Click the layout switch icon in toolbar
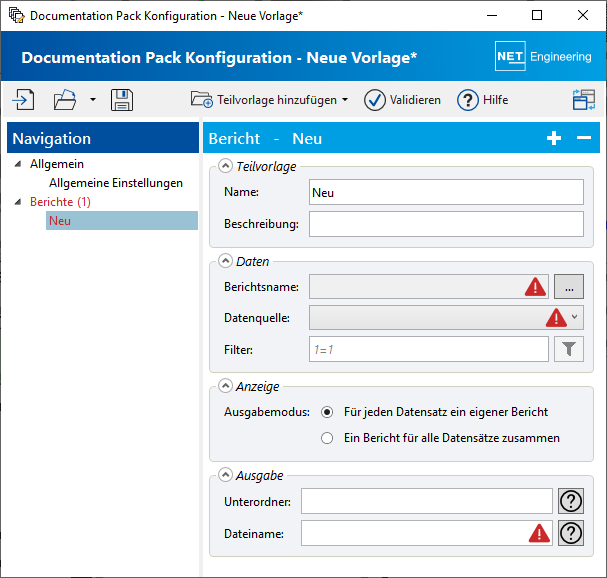 coord(584,100)
